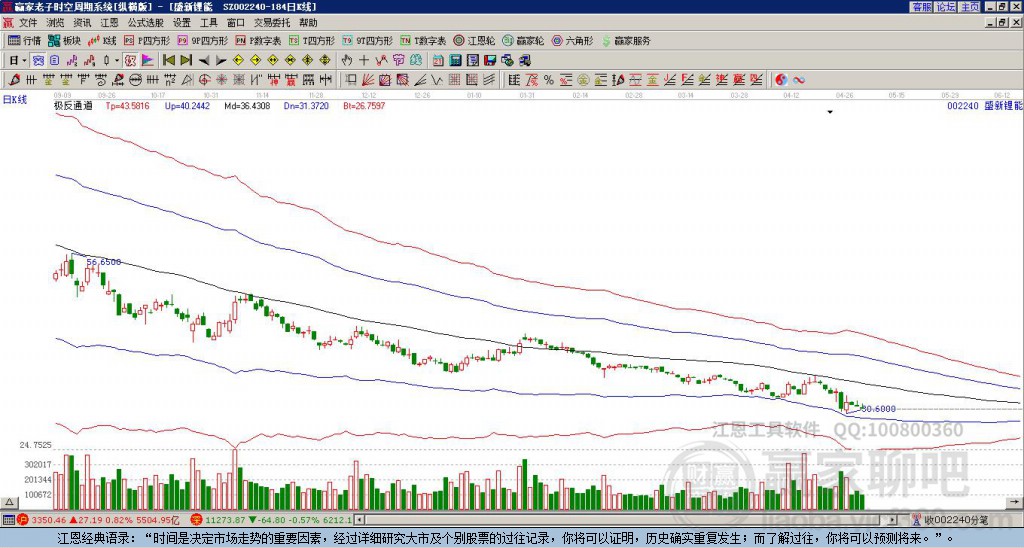Open the 帮助 menu
The height and width of the screenshot is (548, 1024).
(308, 23)
